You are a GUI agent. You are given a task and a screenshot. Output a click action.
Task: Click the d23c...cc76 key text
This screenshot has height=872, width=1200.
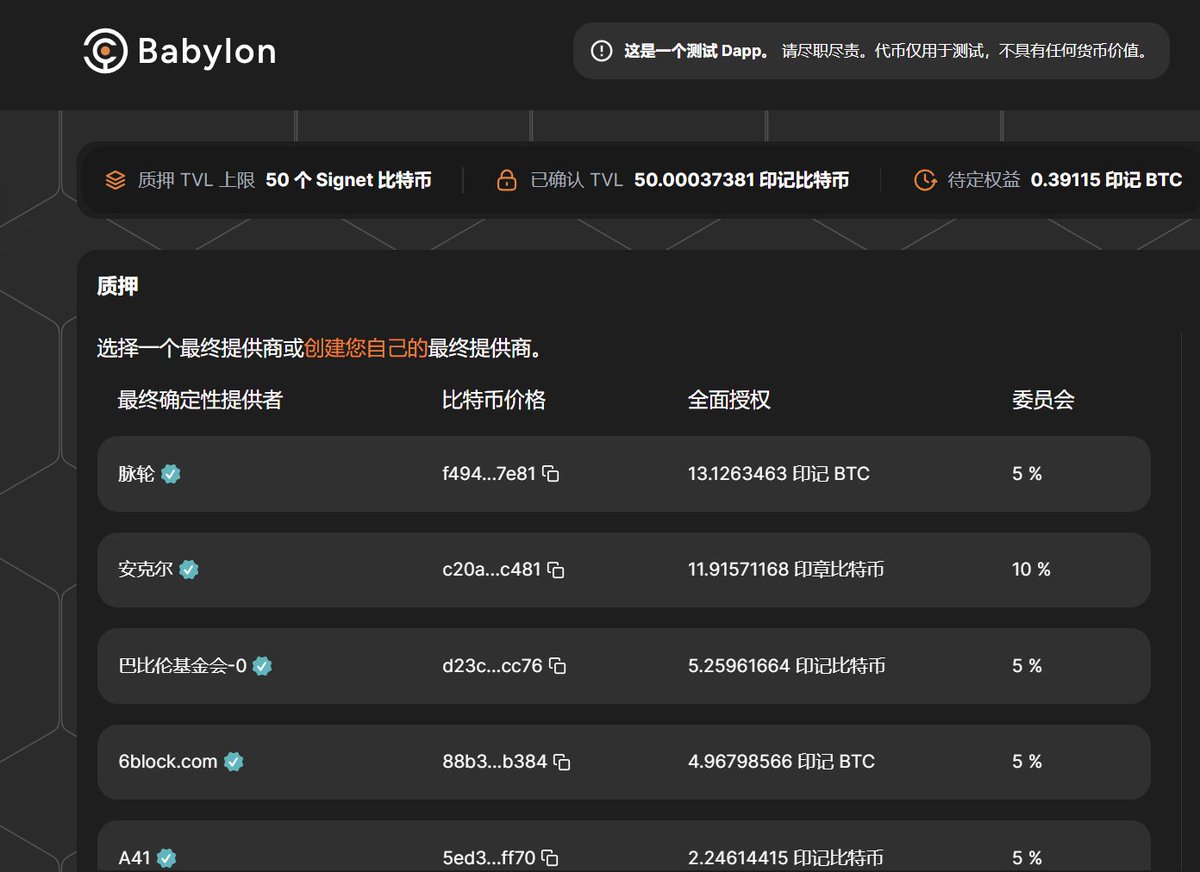(x=492, y=666)
